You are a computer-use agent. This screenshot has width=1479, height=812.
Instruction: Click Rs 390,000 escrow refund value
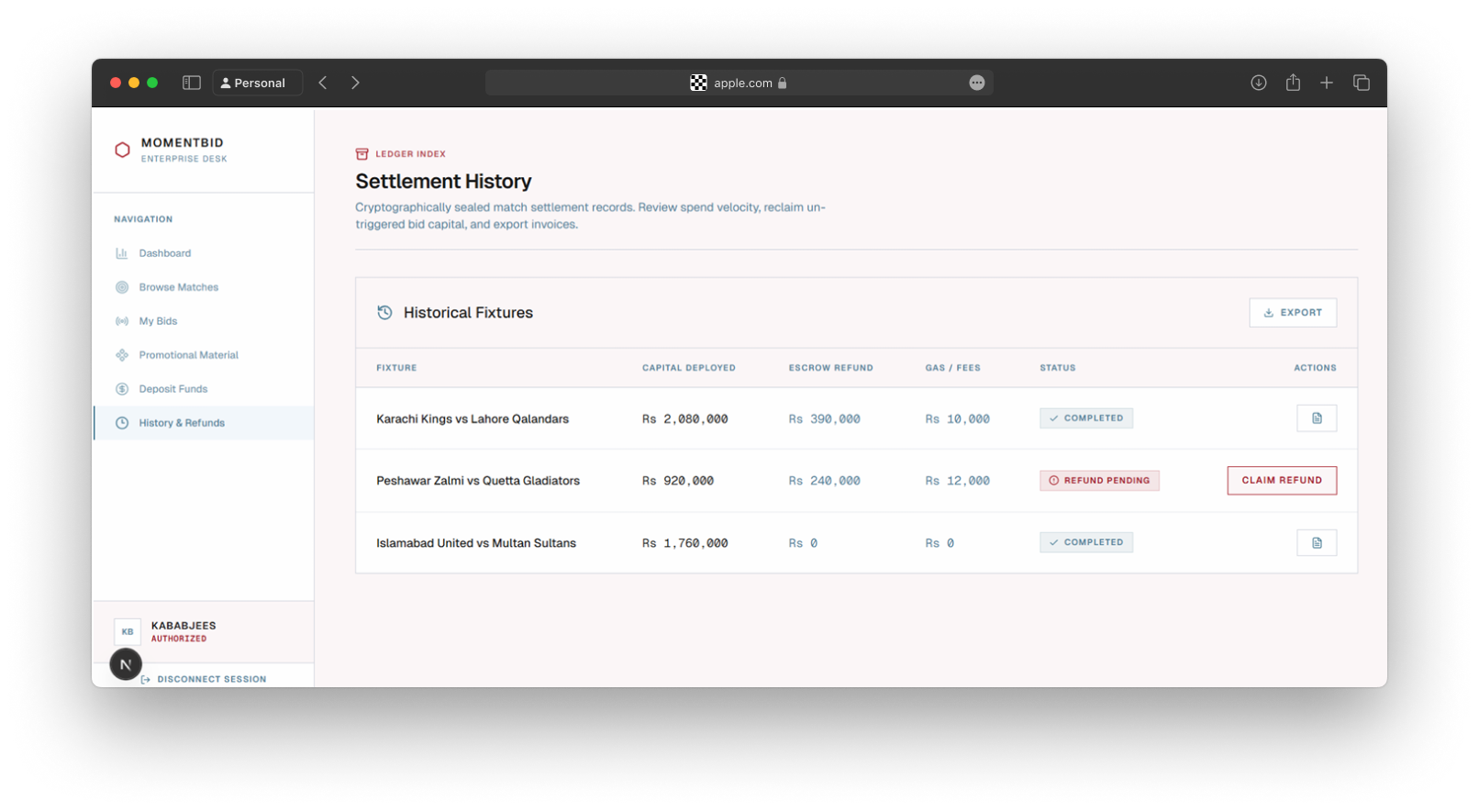[825, 419]
